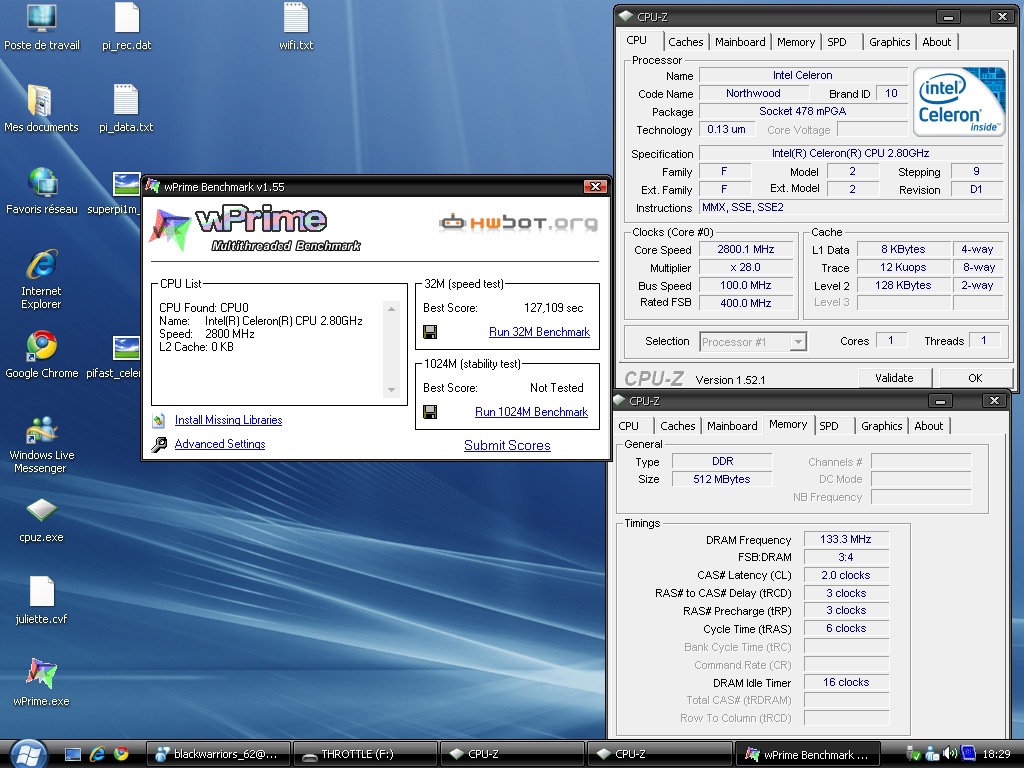Click Install Missing Libraries icon
The height and width of the screenshot is (768, 1024).
[x=159, y=421]
